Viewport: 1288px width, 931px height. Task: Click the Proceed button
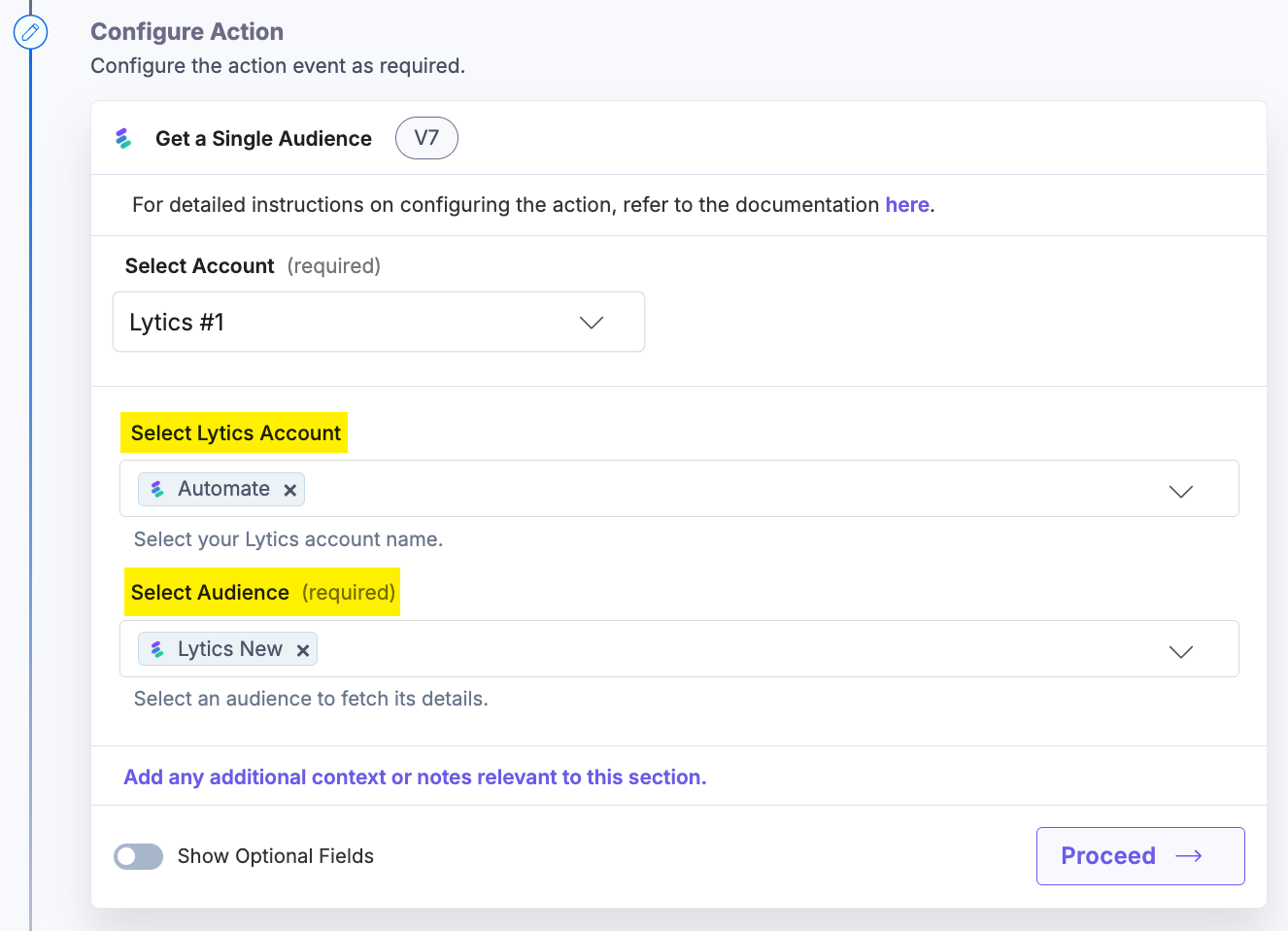click(1140, 856)
